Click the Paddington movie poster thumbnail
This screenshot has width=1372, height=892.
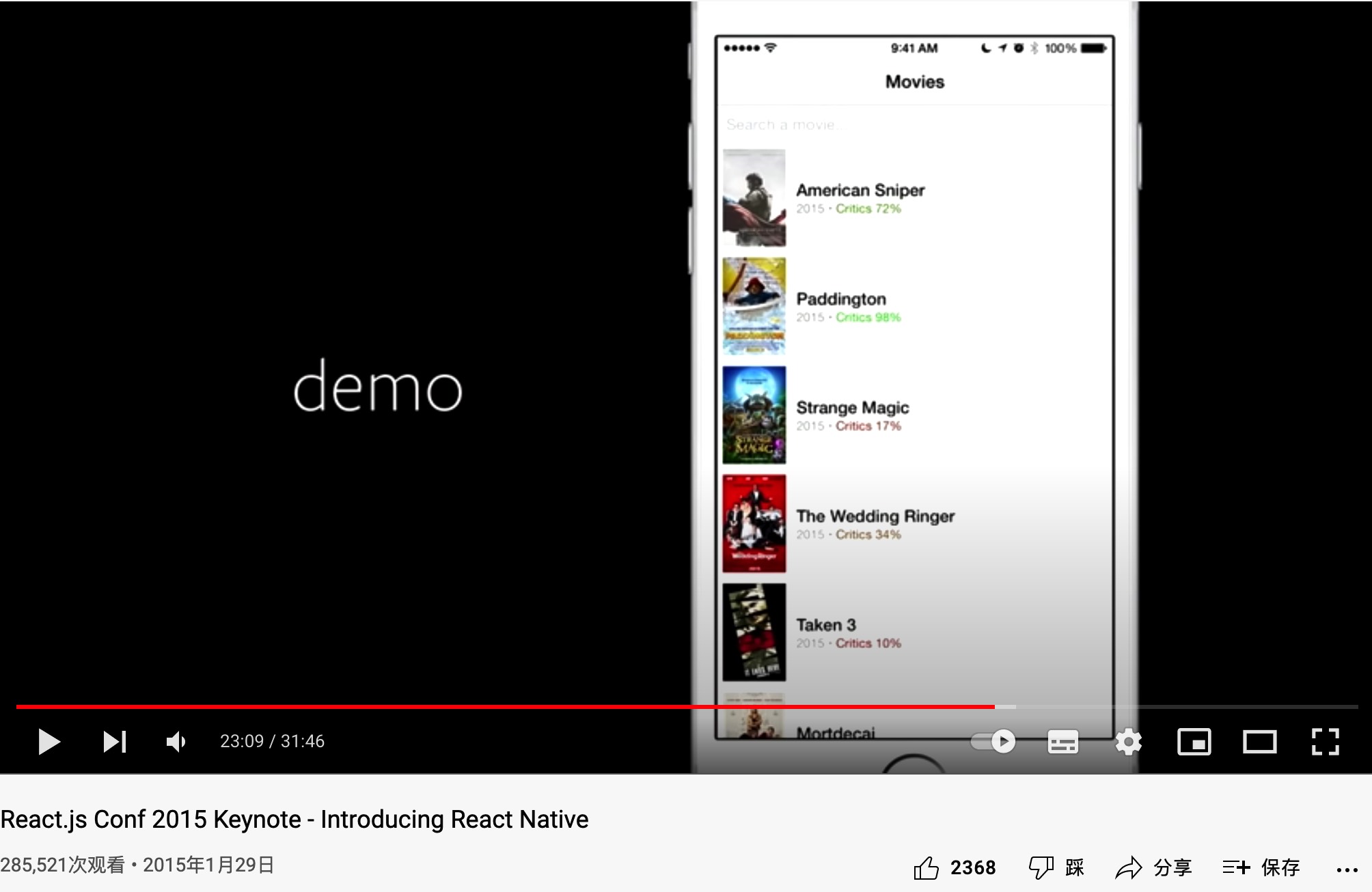754,305
